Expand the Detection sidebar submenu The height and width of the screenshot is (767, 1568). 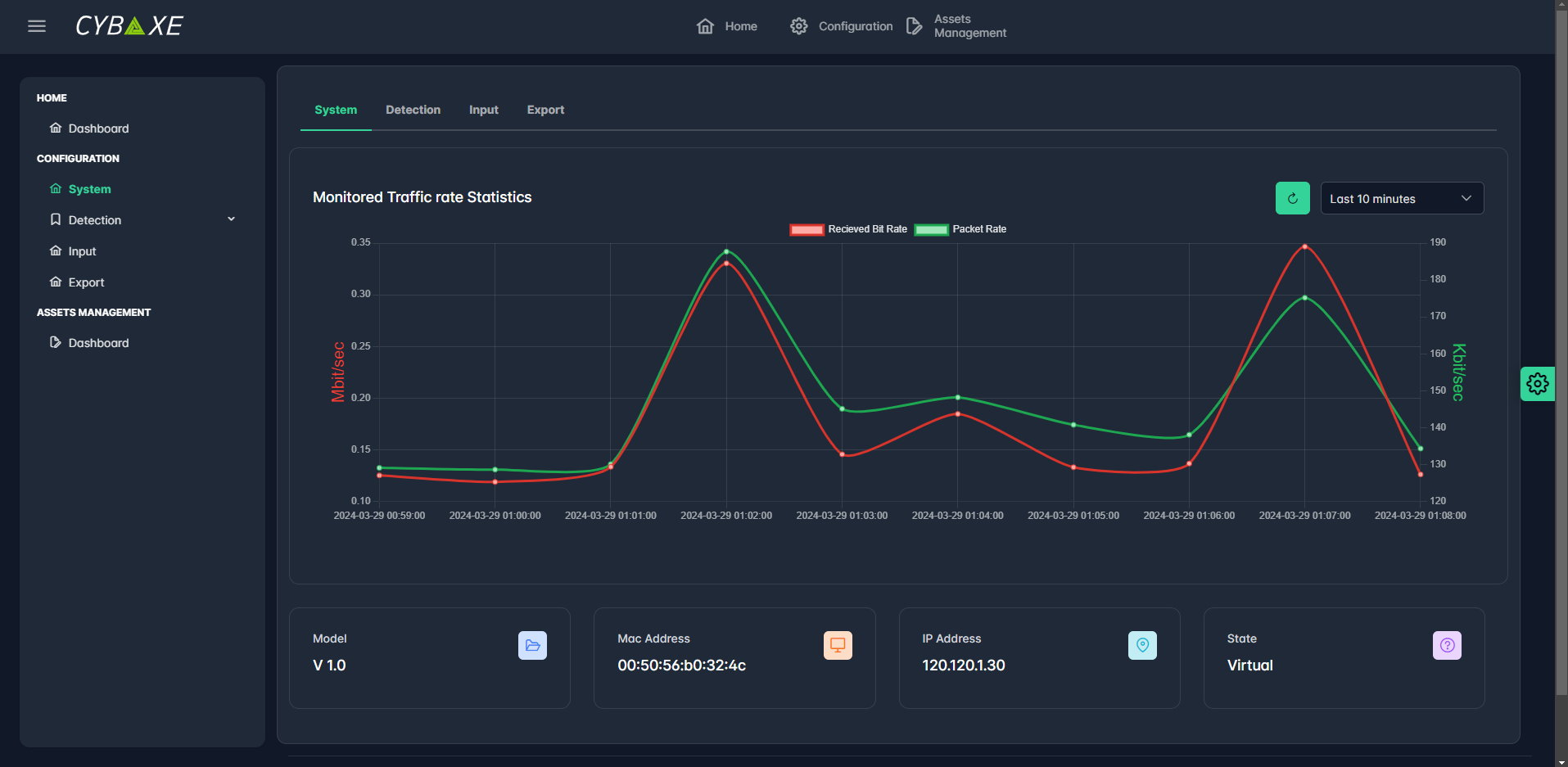pyautogui.click(x=231, y=219)
